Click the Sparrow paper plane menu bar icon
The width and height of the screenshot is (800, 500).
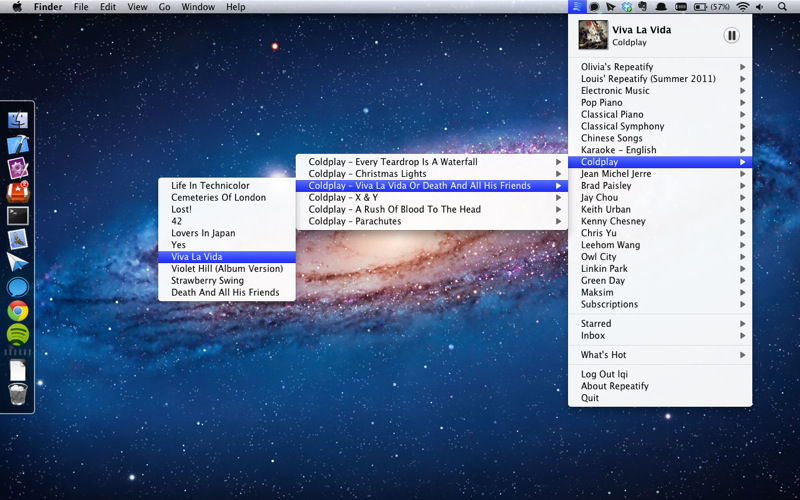(x=610, y=7)
